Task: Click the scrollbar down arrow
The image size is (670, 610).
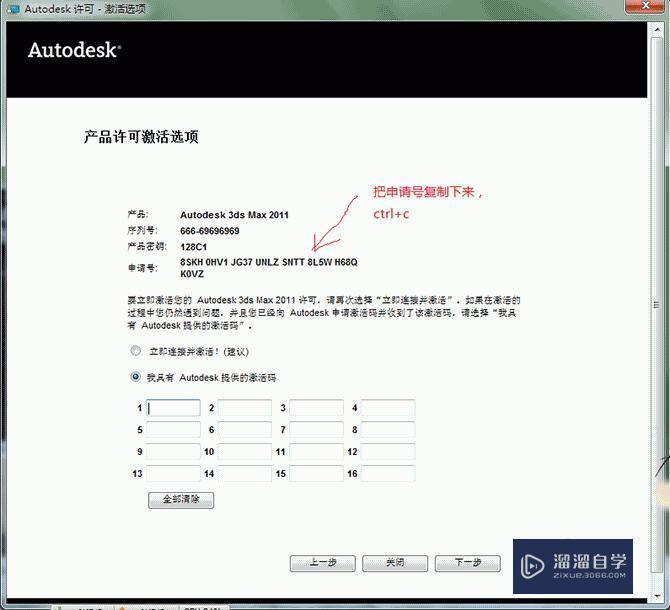Action: coord(657,595)
